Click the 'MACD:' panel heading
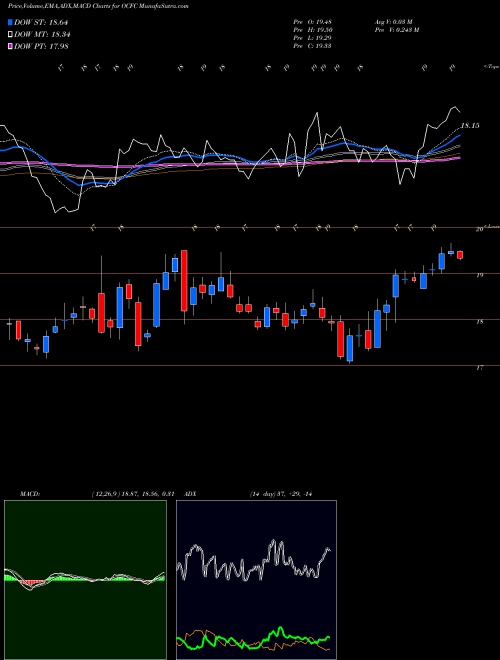The height and width of the screenshot is (660, 500). coord(30,494)
